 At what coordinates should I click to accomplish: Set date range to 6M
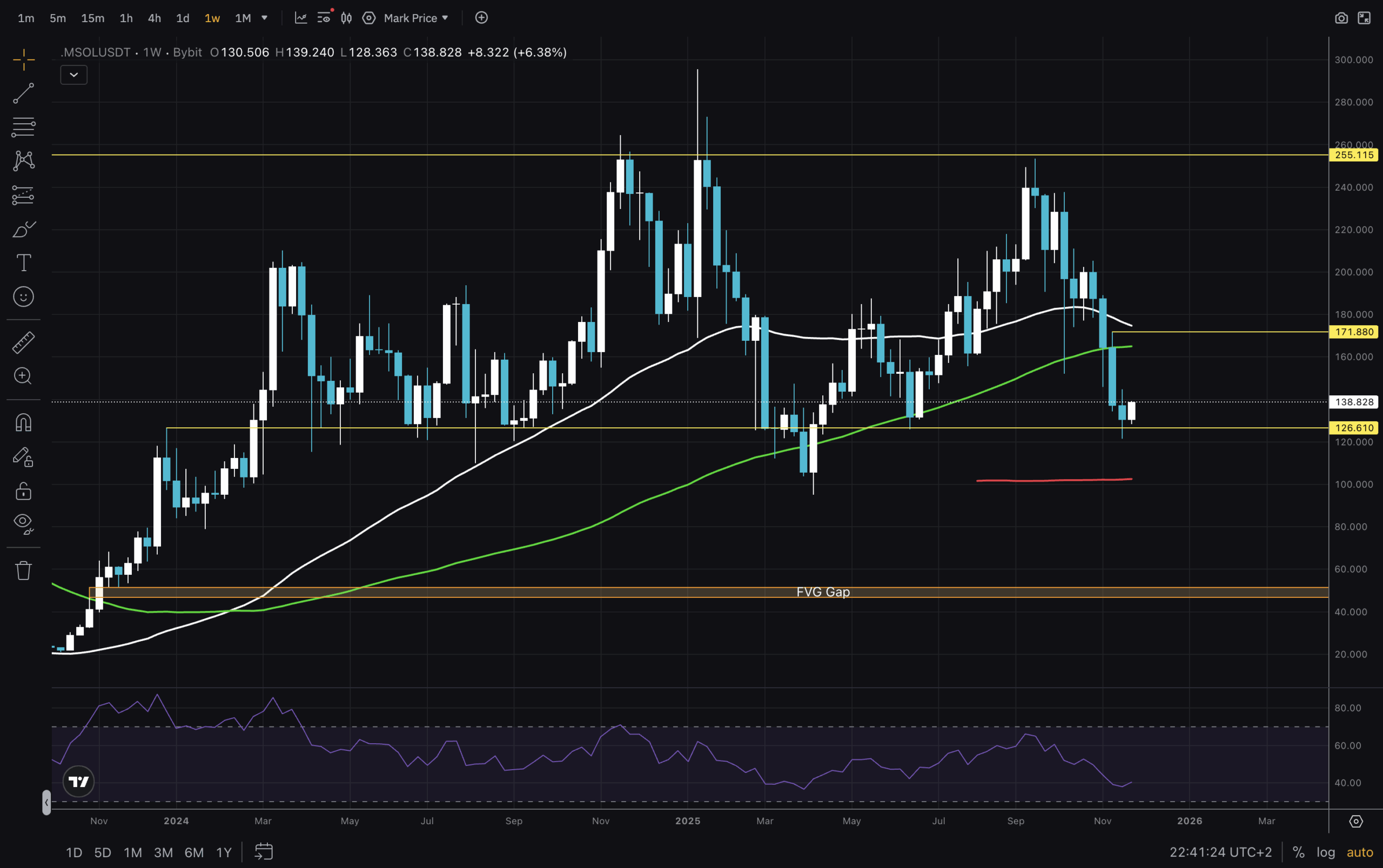[x=194, y=852]
